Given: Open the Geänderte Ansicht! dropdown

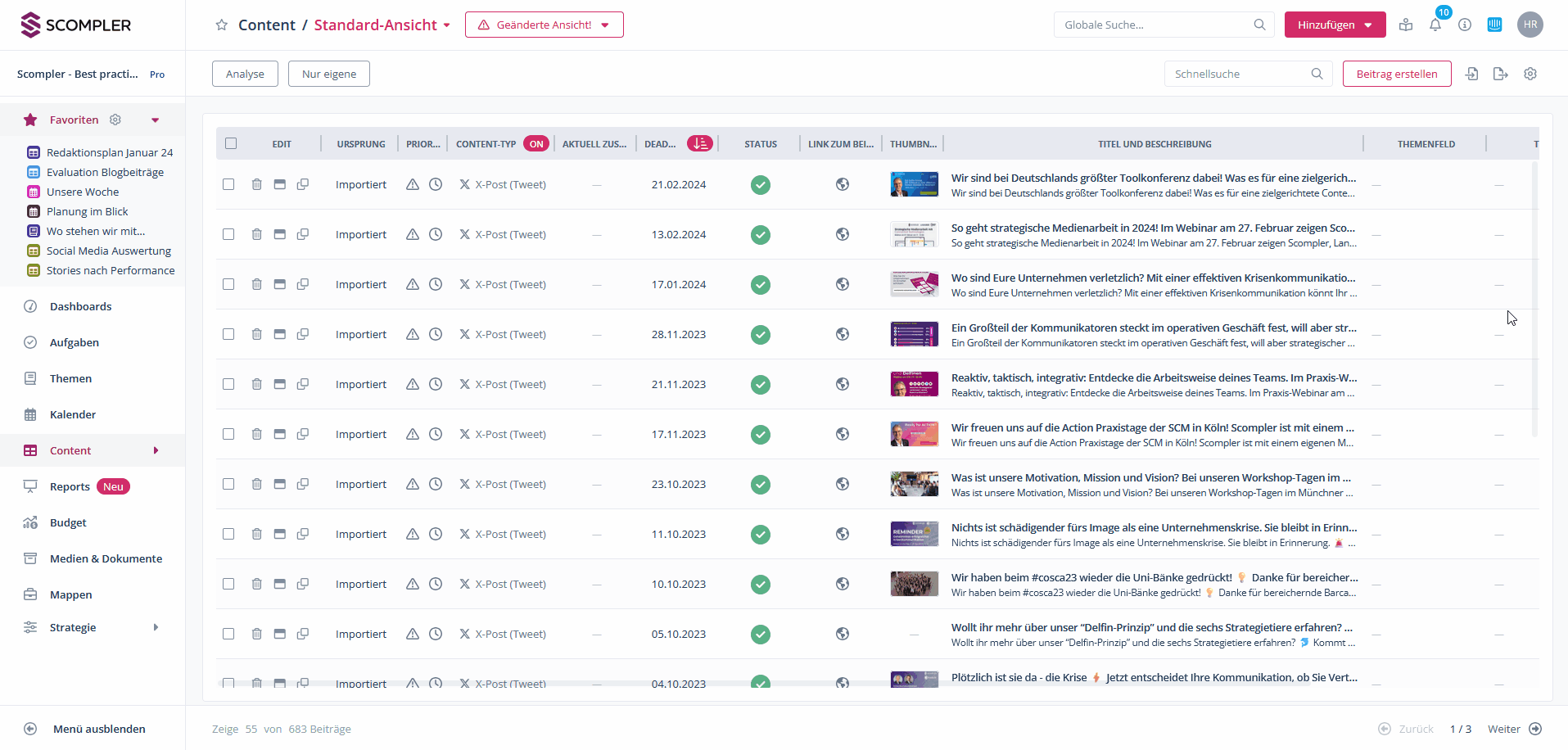Looking at the screenshot, I should (x=544, y=25).
